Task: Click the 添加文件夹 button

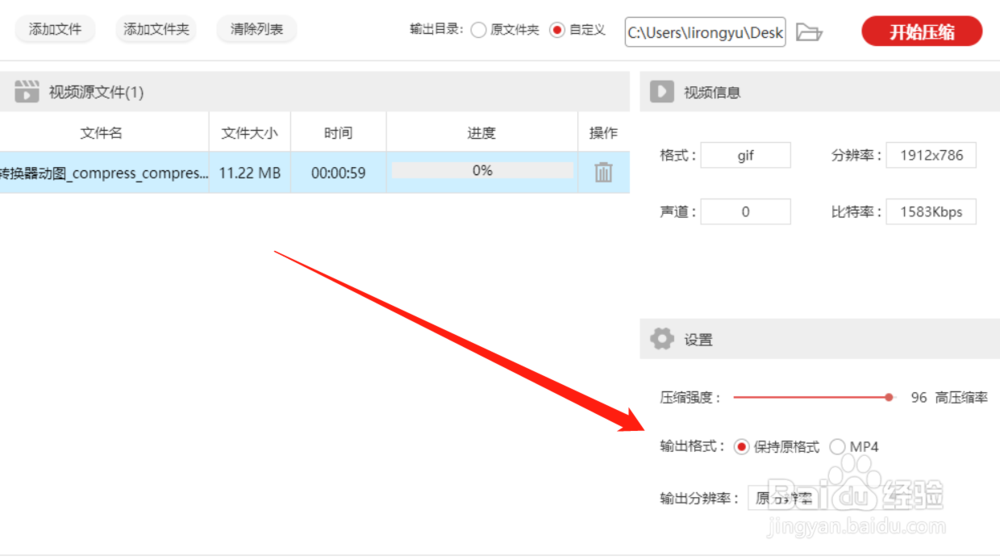Action: click(x=156, y=29)
